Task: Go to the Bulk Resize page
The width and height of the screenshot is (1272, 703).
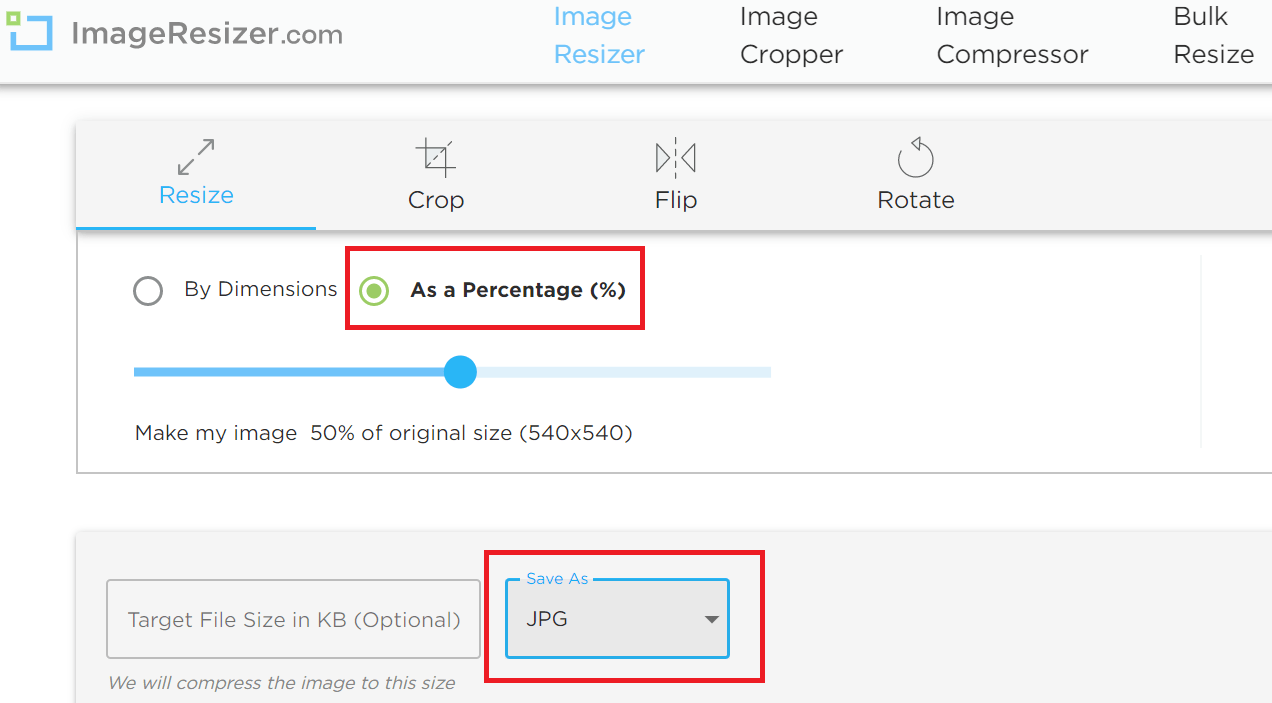Action: coord(1213,35)
